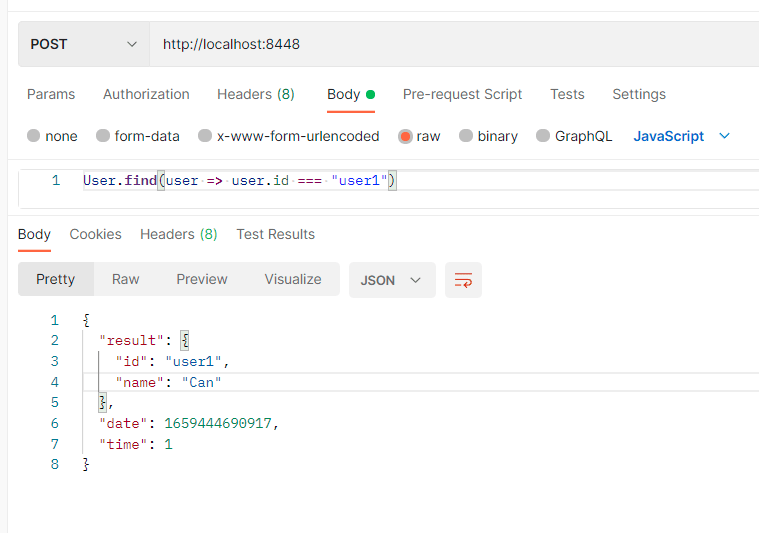Open the JSON response format dropdown
759x533 pixels.
391,280
